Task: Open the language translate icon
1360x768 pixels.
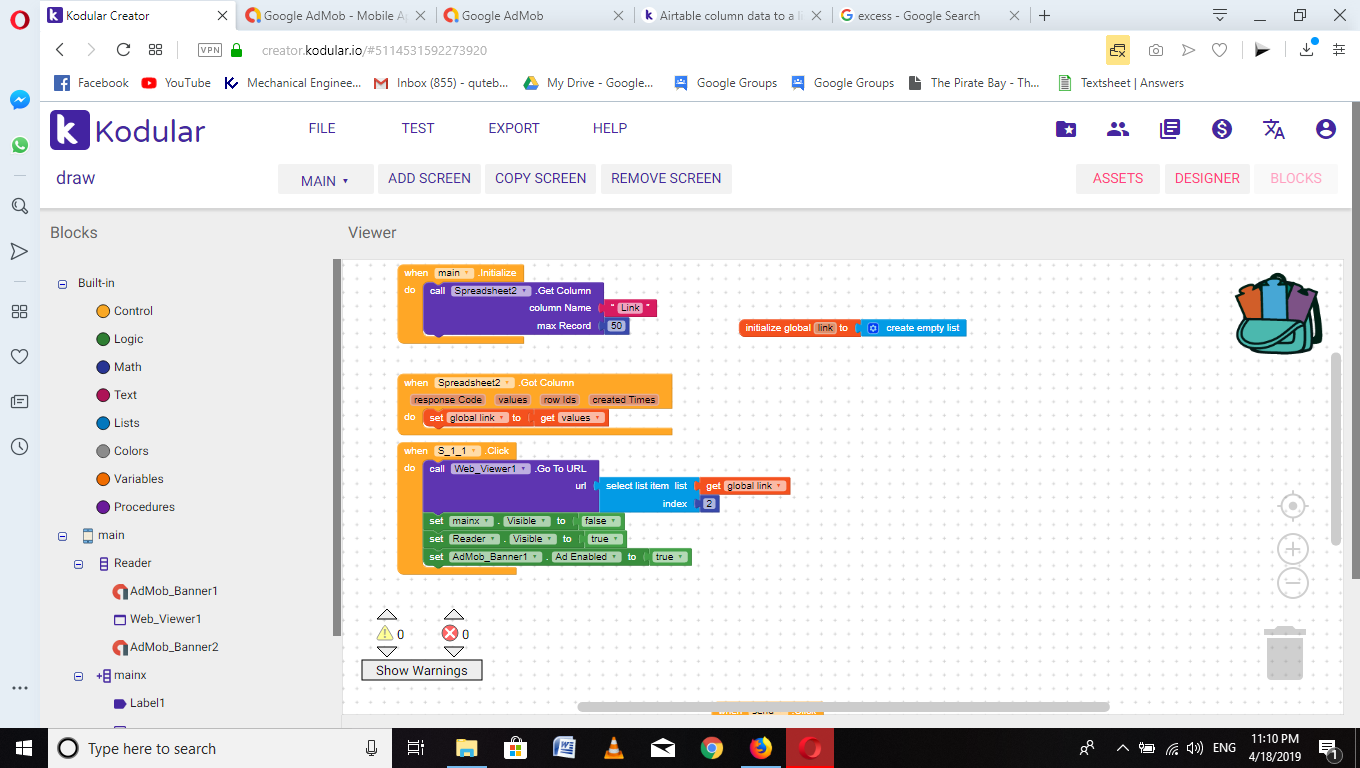Action: (x=1274, y=129)
